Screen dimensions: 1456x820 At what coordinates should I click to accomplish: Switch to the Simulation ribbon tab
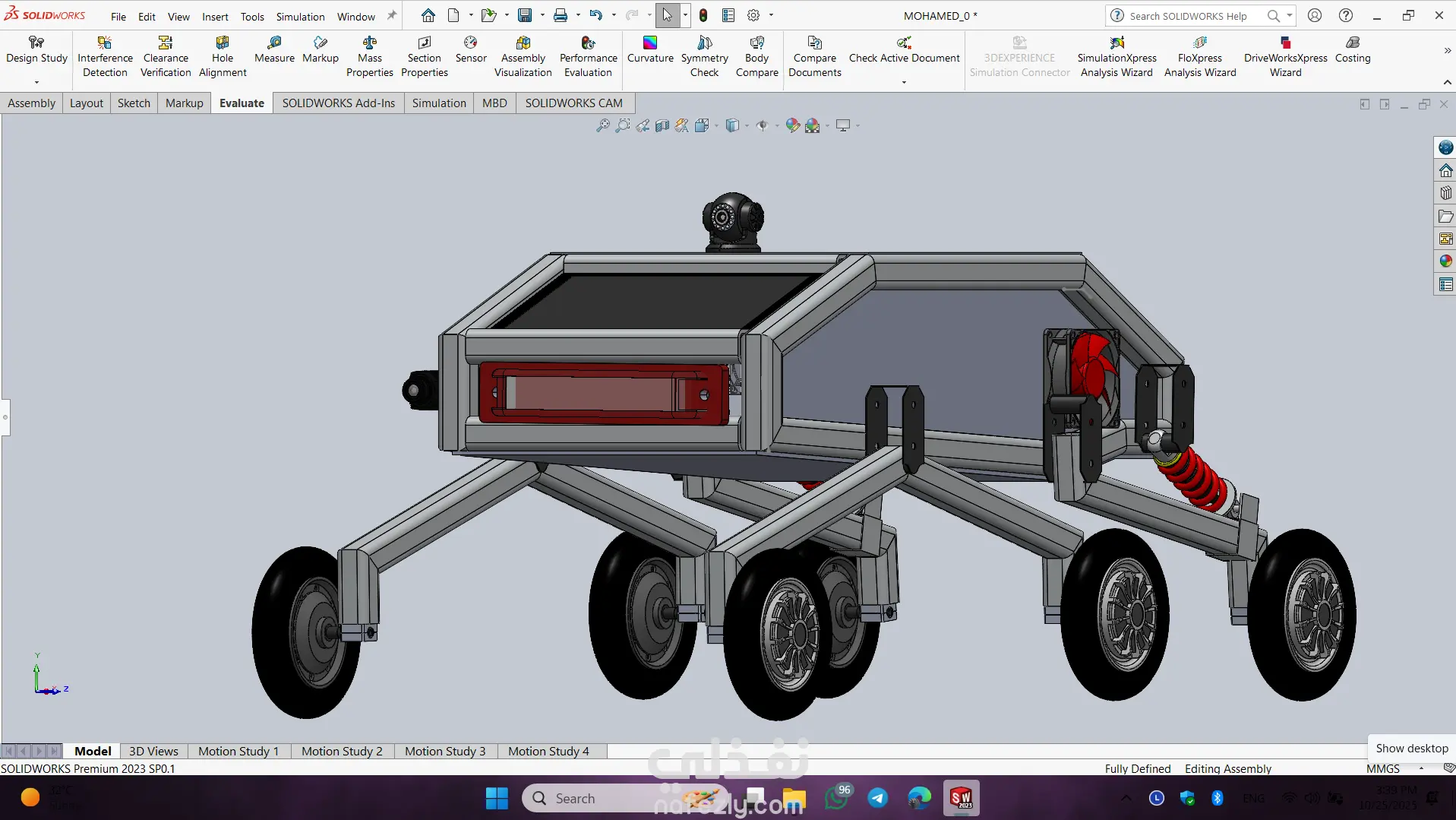click(x=439, y=103)
